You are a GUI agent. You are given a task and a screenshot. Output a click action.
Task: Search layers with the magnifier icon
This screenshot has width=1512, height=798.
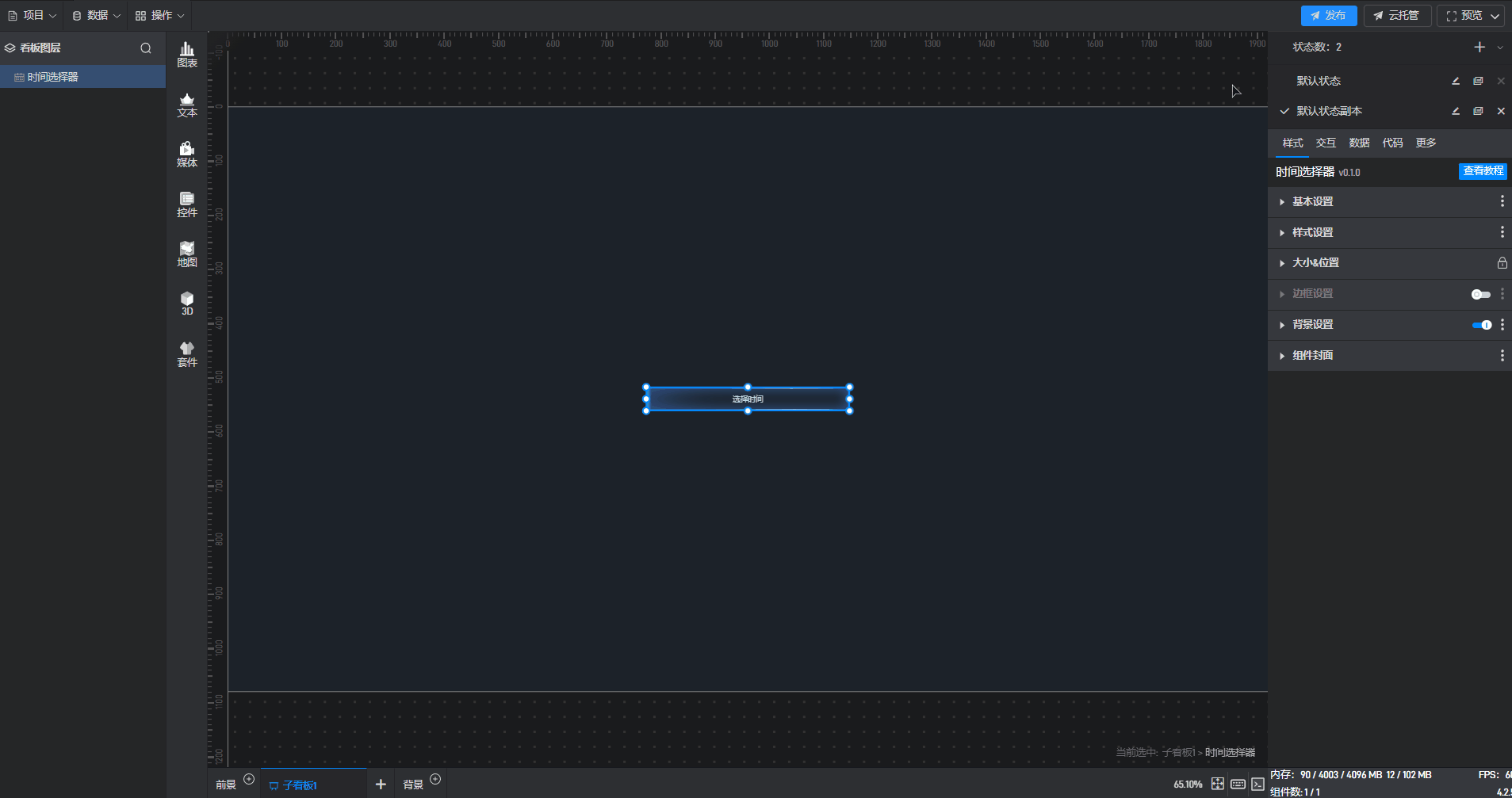tap(146, 48)
